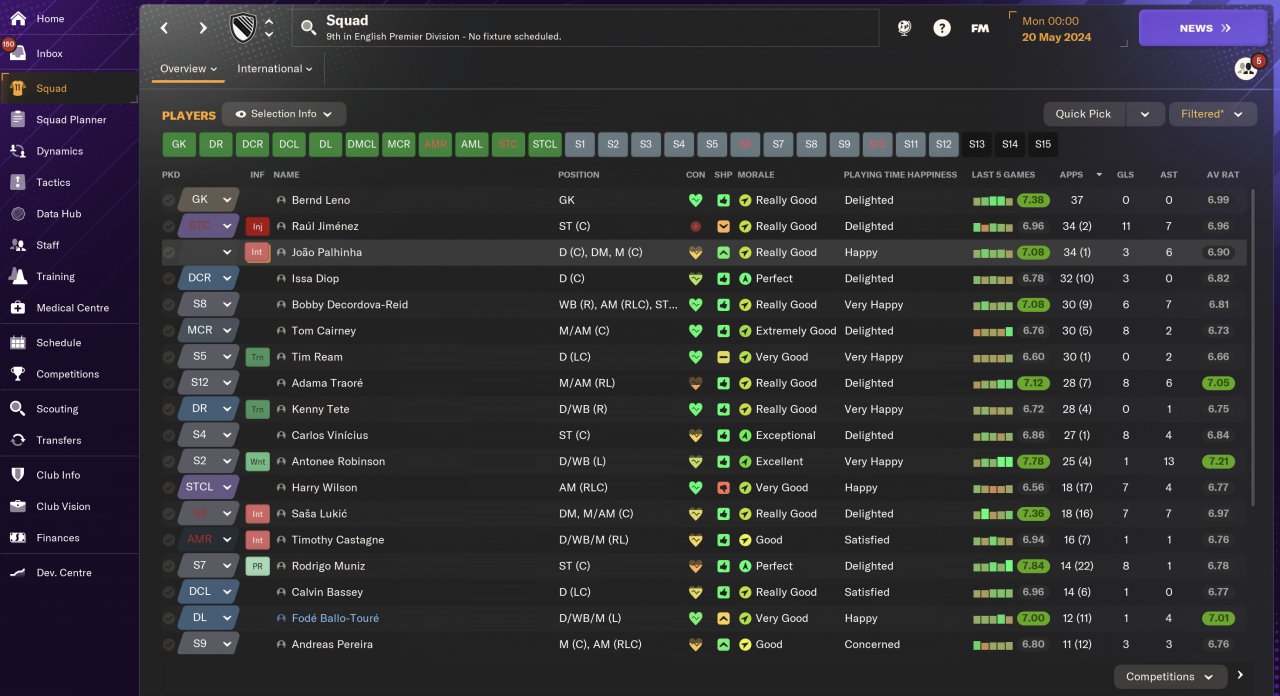Image resolution: width=1280 pixels, height=696 pixels.
Task: Toggle selection circle for João Palhinha
Action: point(168,252)
